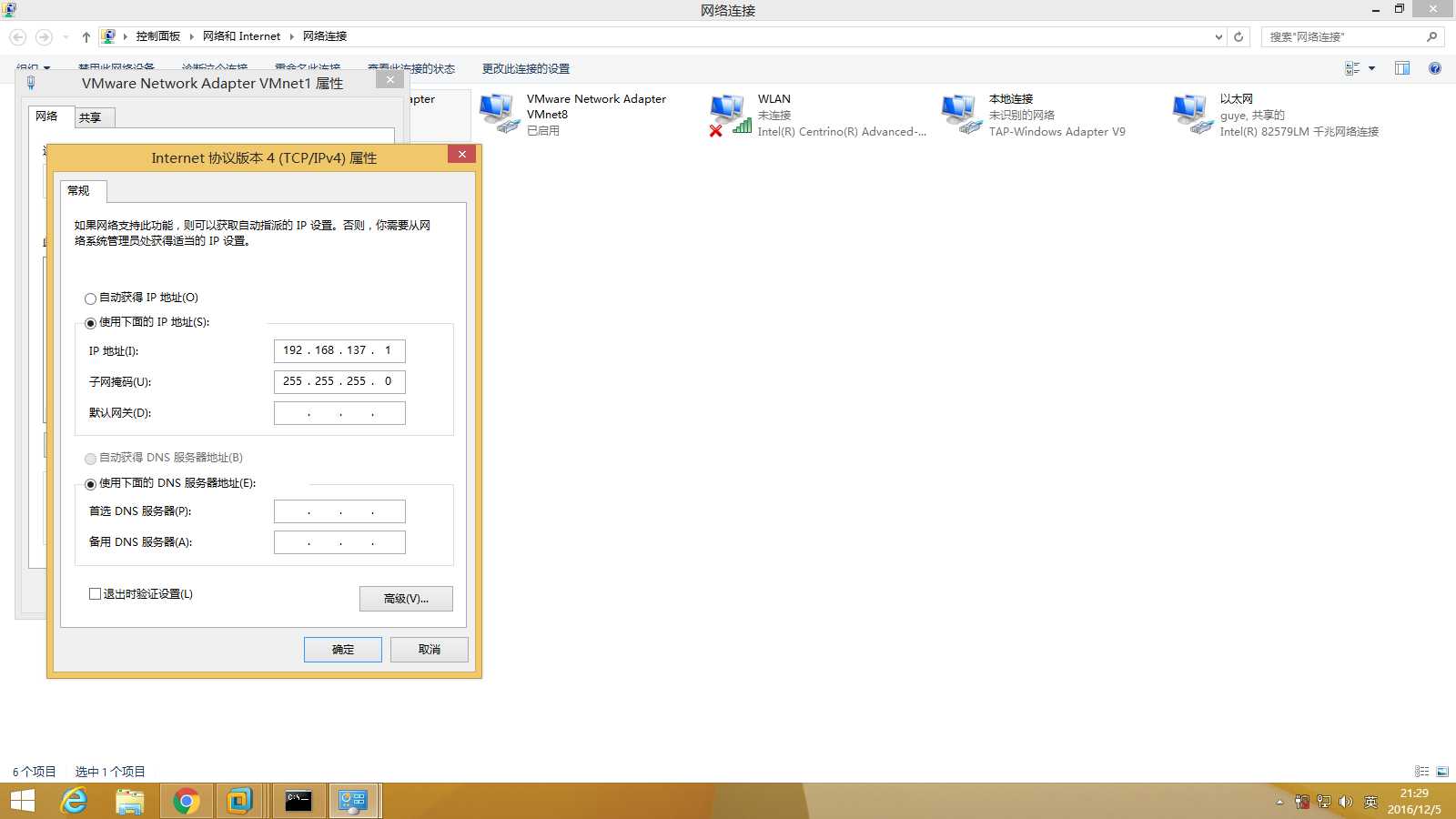Open Command Prompt from the taskbar
This screenshot has height=819, width=1456.
point(298,801)
